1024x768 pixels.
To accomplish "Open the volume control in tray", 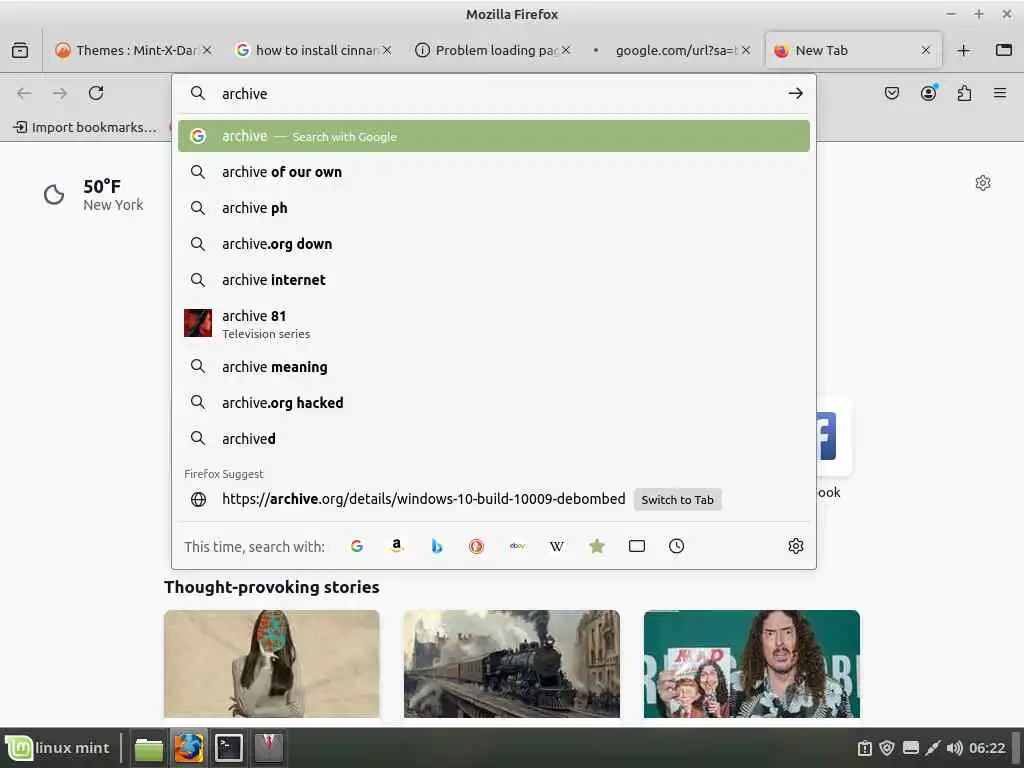I will 954,748.
